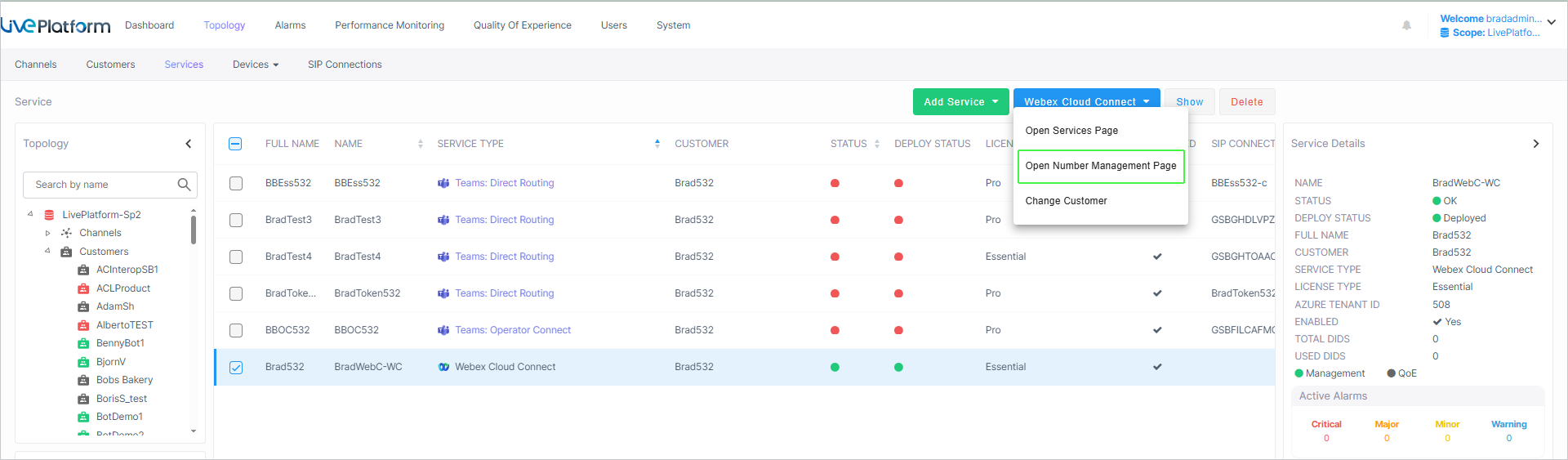Click the ACInteropSB1 customer icon
Image resolution: width=1568 pixels, height=460 pixels.
83,270
